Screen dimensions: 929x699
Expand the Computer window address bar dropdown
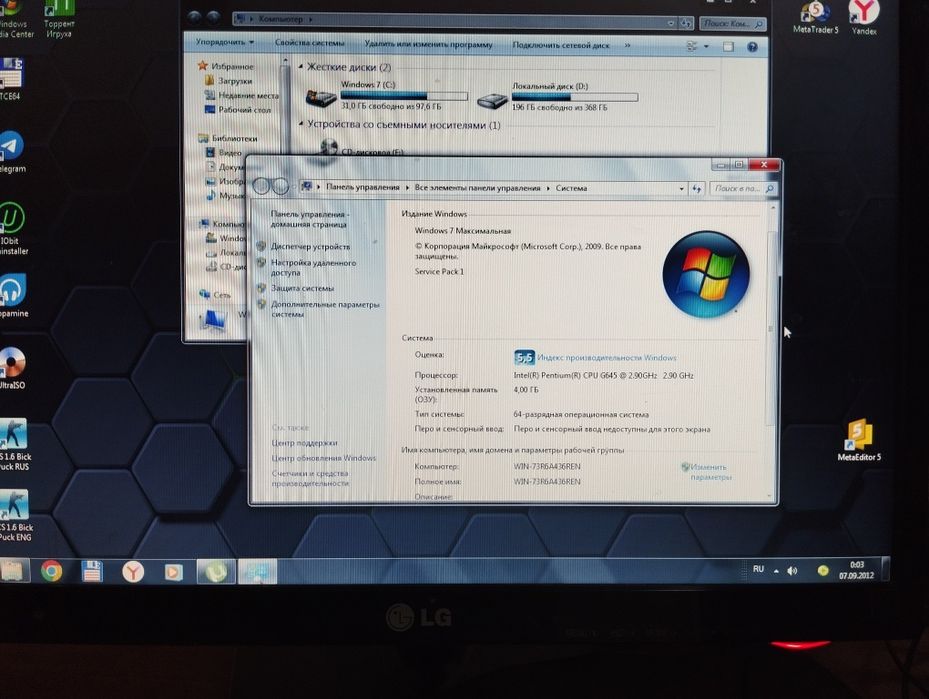pyautogui.click(x=671, y=23)
